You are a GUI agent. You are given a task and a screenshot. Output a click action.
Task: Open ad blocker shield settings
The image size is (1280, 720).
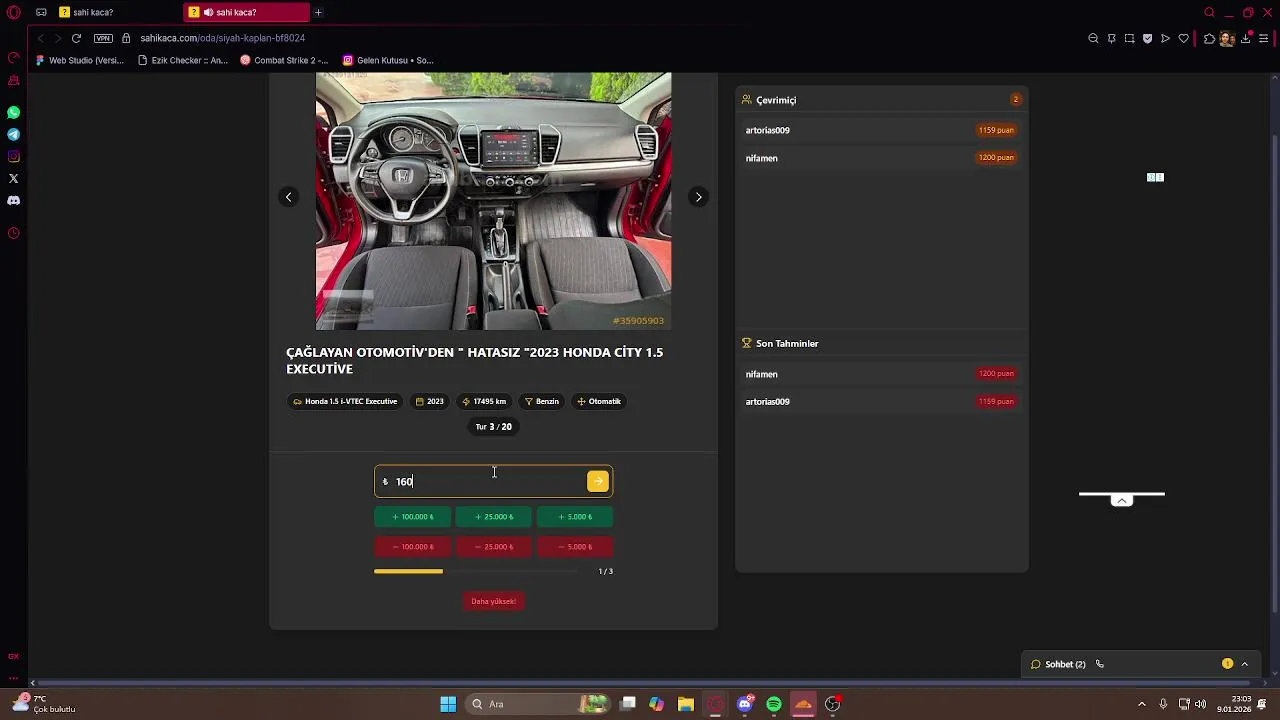(x=1147, y=38)
